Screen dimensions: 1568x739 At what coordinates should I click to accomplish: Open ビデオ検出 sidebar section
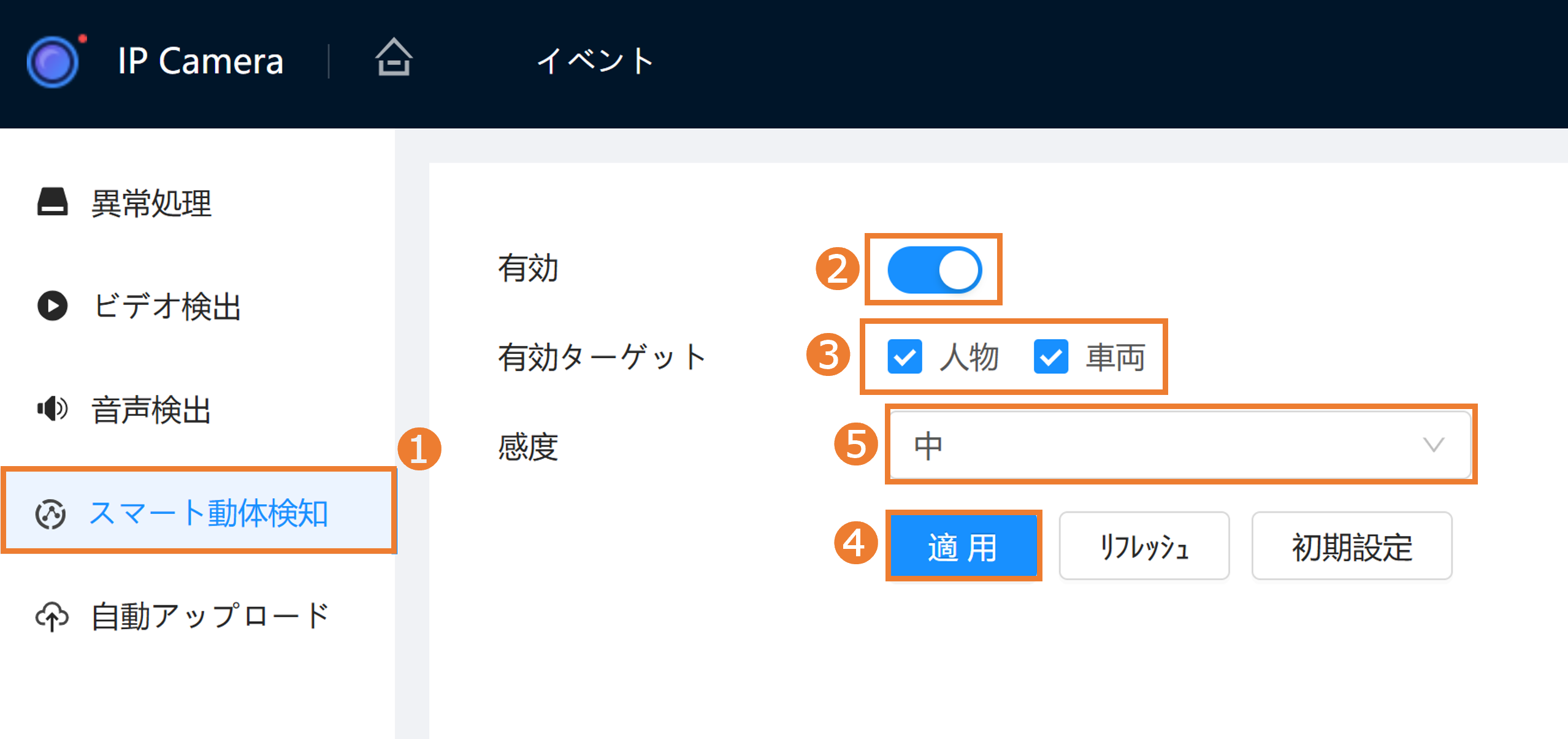167,306
